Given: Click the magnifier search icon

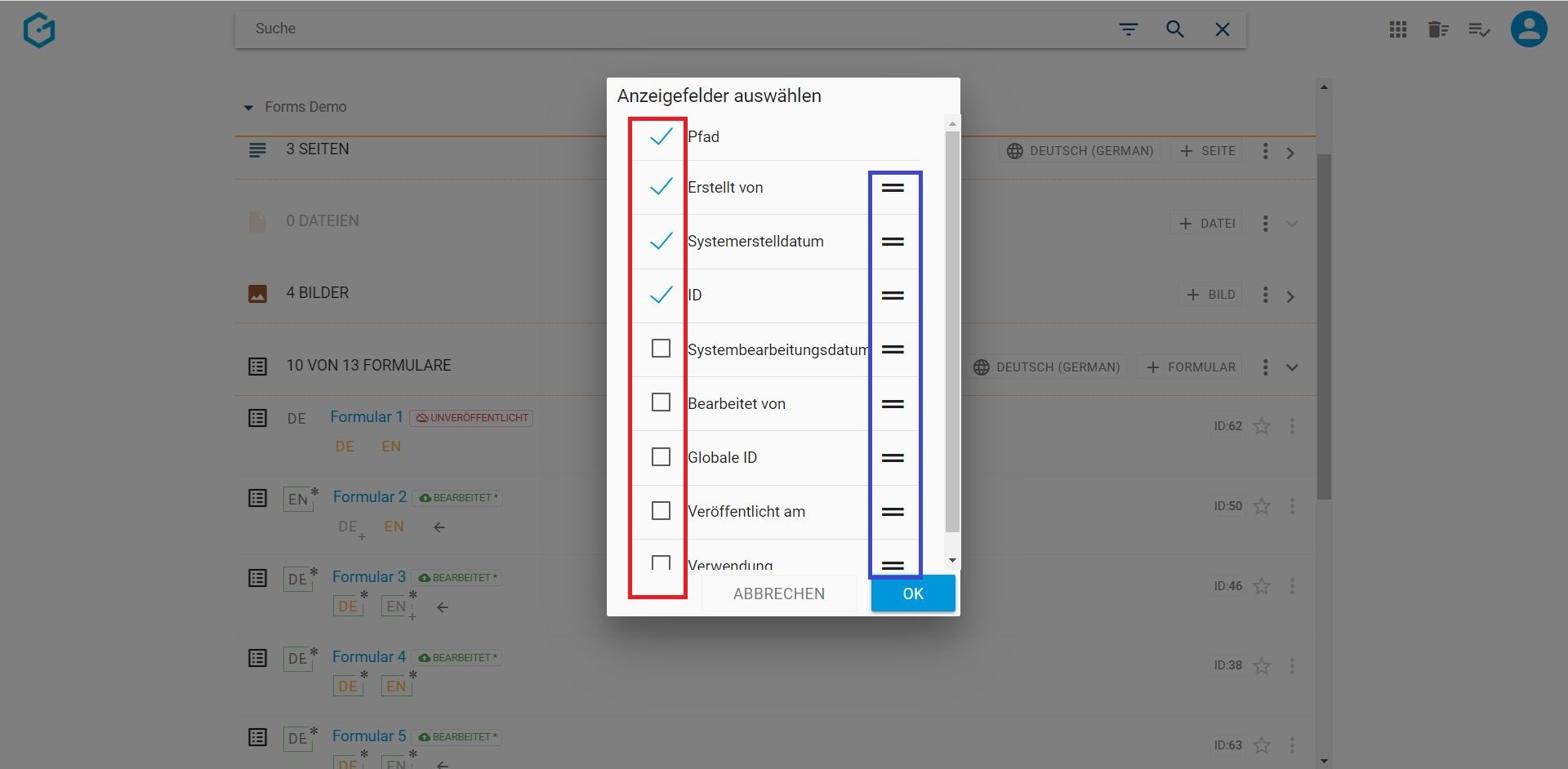Looking at the screenshot, I should pyautogui.click(x=1175, y=29).
